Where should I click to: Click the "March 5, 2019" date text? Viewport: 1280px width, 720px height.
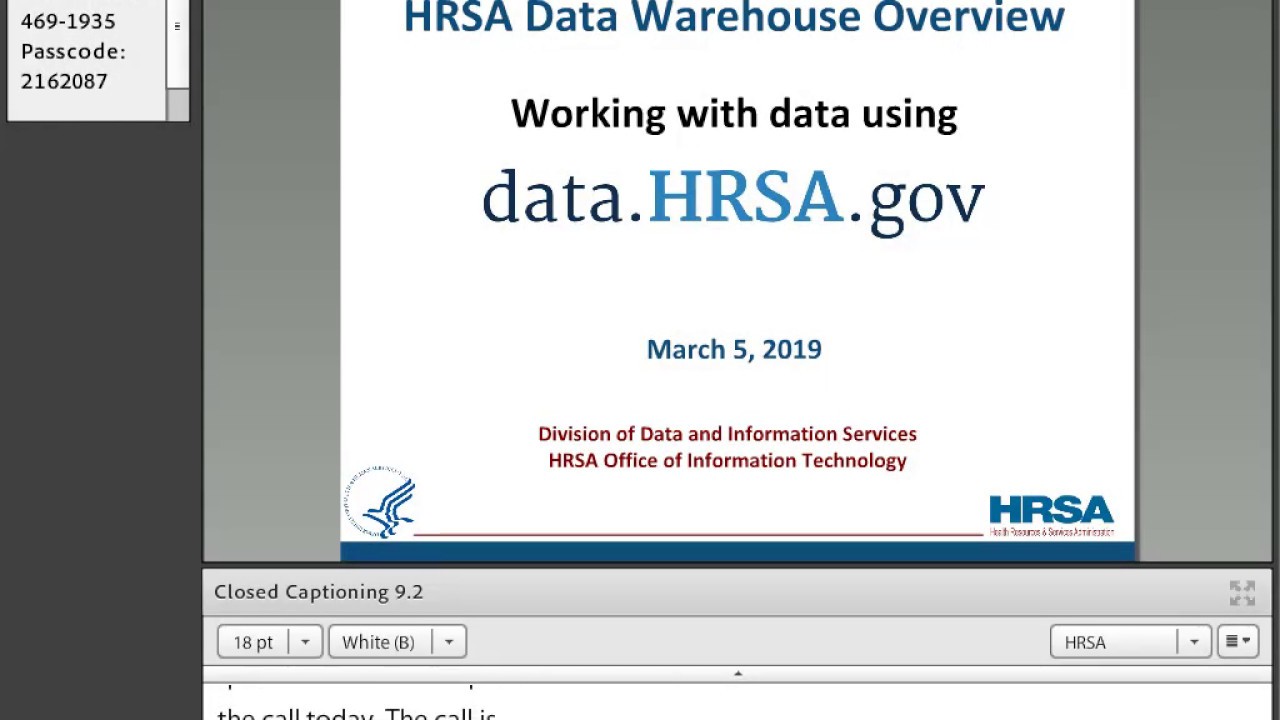click(734, 349)
